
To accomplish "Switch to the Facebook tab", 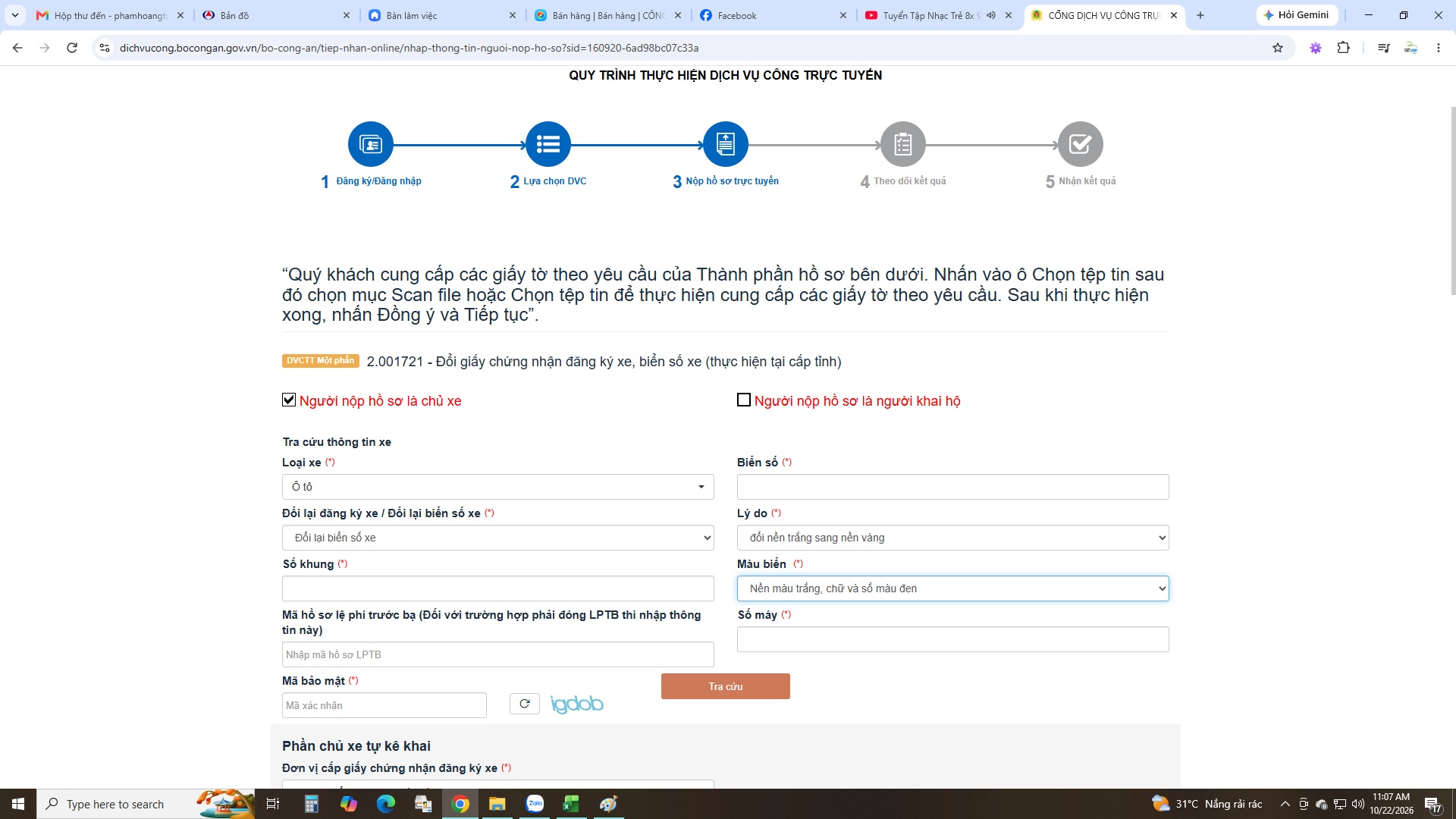I will (773, 15).
